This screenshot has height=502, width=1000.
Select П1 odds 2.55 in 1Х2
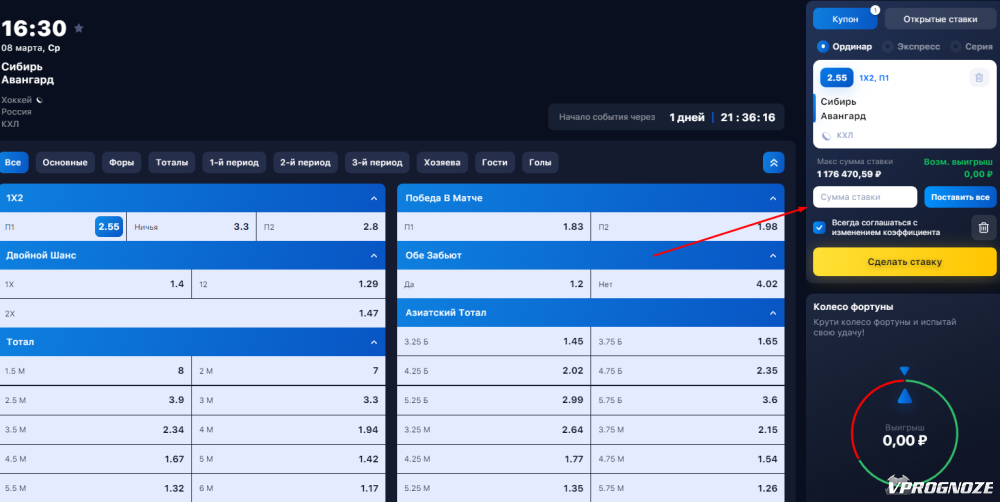63,226
